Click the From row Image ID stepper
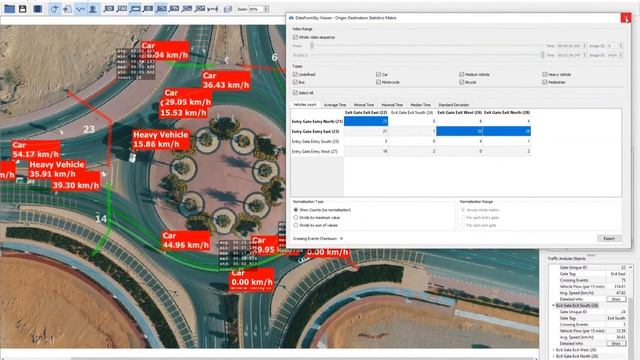This screenshot has height=360, width=640. [621, 46]
